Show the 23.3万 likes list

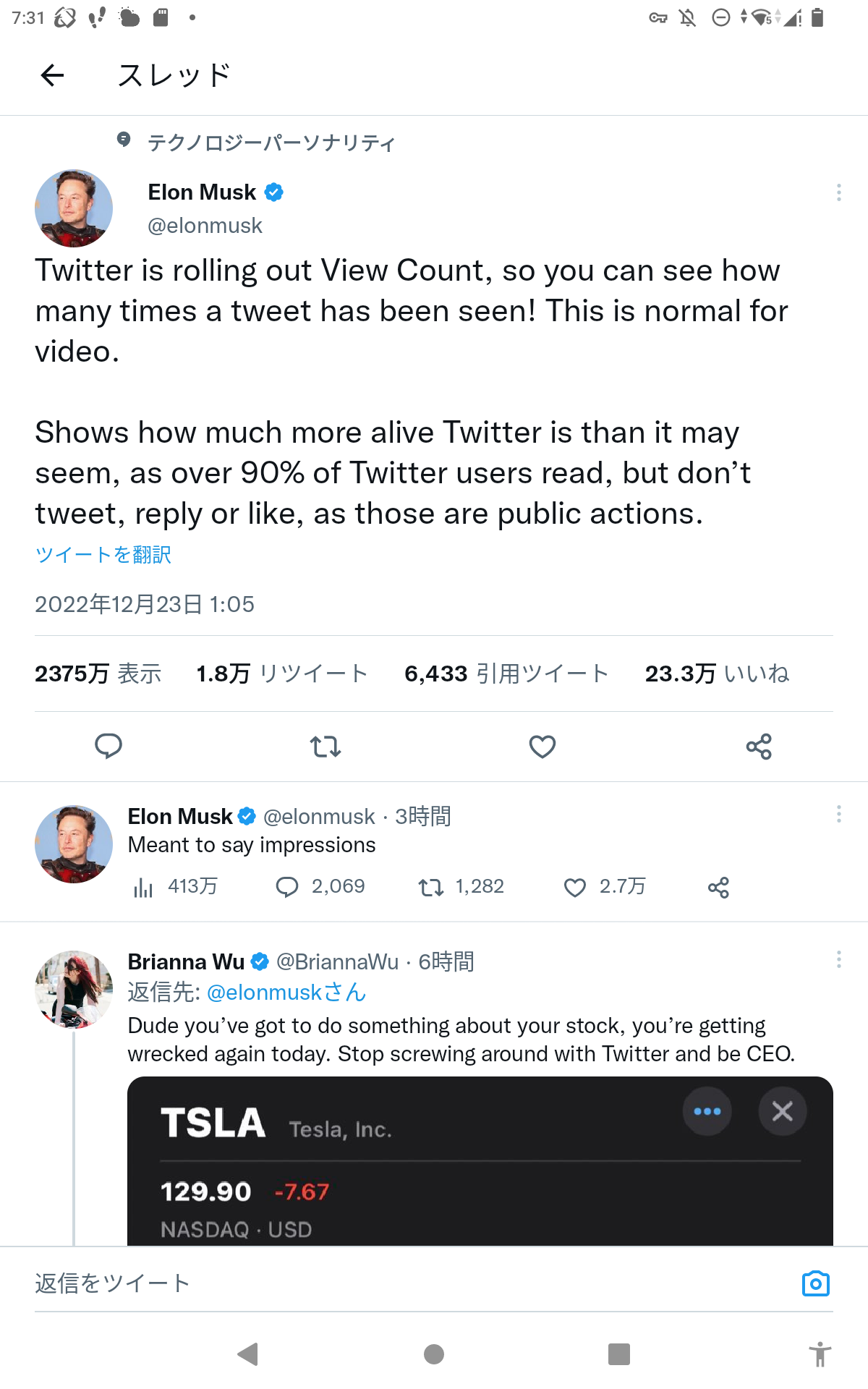717,674
